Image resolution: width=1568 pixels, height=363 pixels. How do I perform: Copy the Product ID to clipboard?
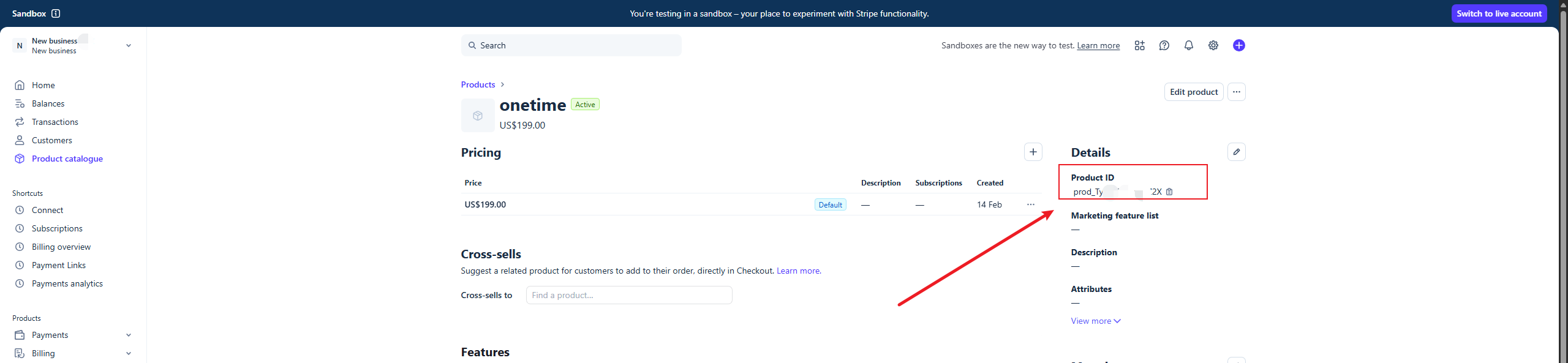click(x=1169, y=192)
